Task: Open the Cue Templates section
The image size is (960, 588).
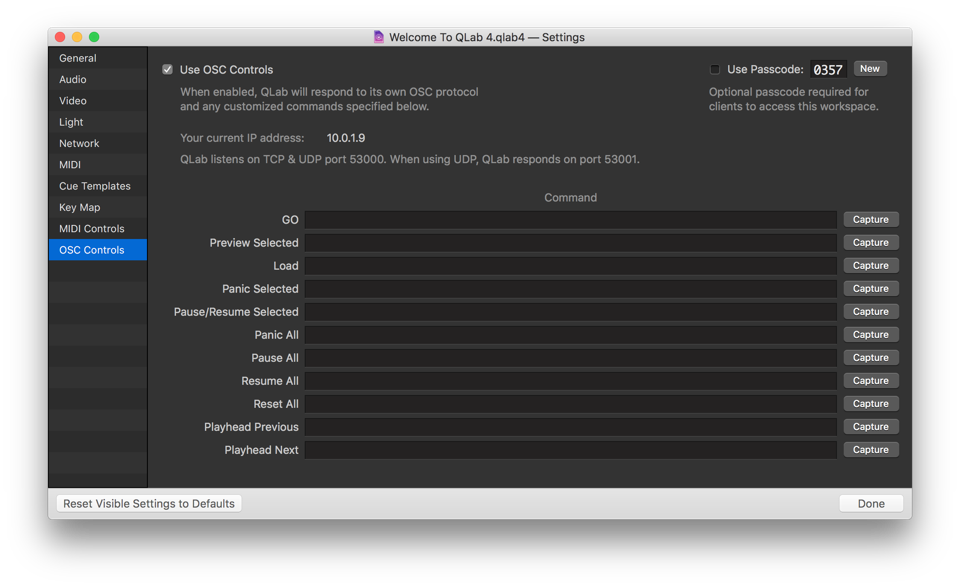Action: click(x=95, y=186)
